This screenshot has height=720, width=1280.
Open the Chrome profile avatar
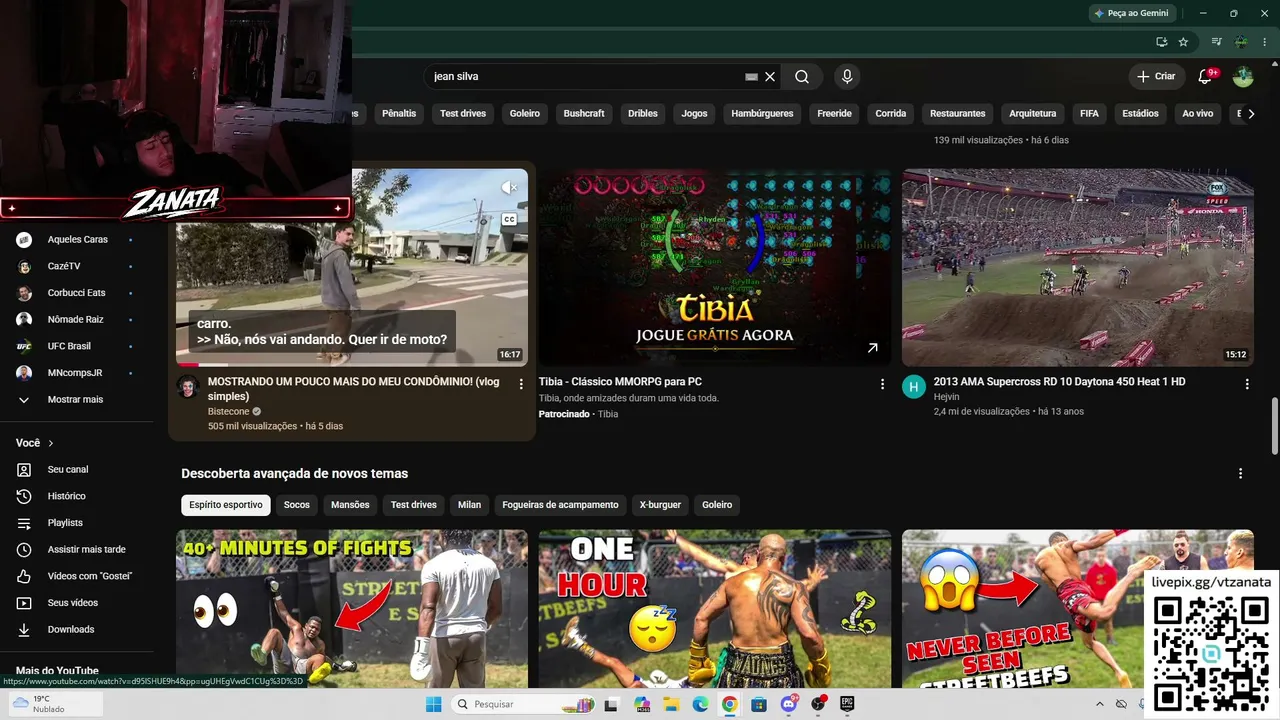tap(1241, 42)
